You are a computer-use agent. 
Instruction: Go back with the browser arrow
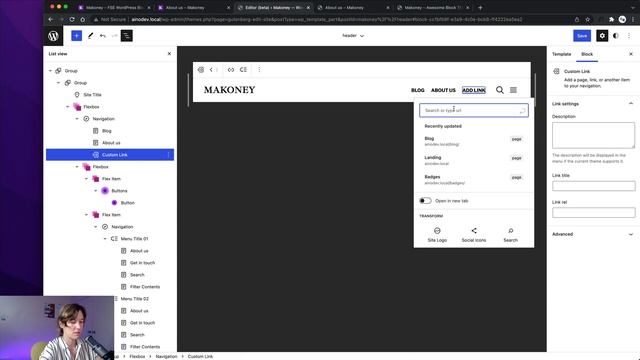pyautogui.click(x=51, y=19)
